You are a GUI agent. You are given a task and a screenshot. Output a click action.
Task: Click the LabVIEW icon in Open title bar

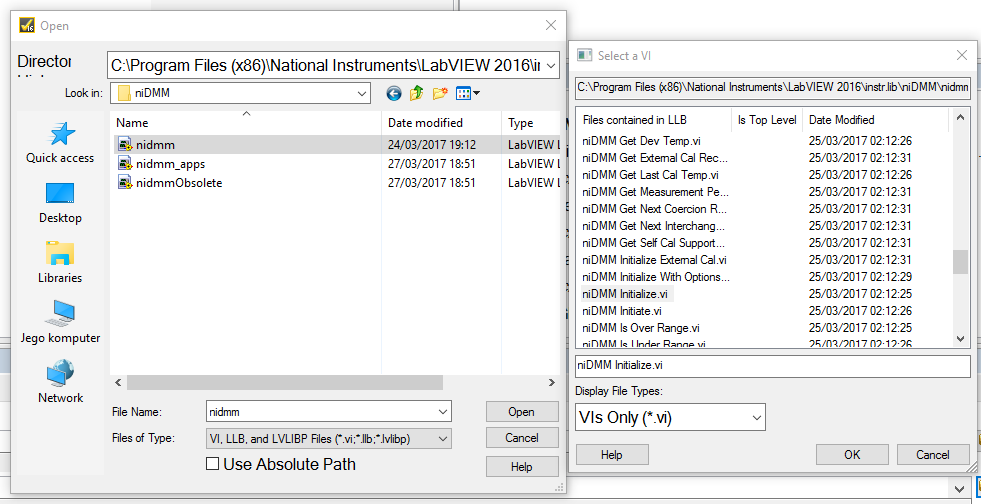[x=27, y=26]
